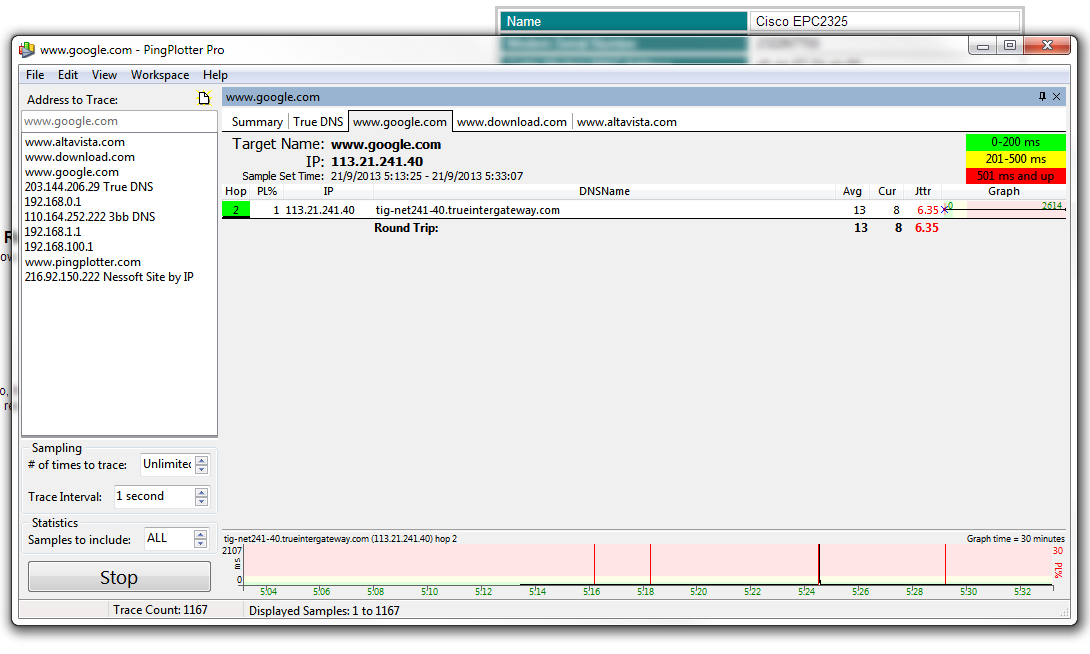Open the File menu

(35, 74)
